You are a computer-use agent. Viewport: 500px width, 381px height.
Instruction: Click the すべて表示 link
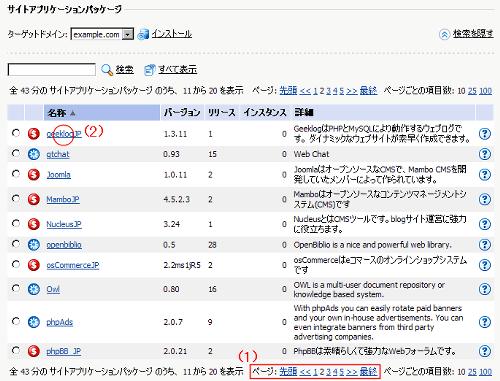click(x=178, y=69)
